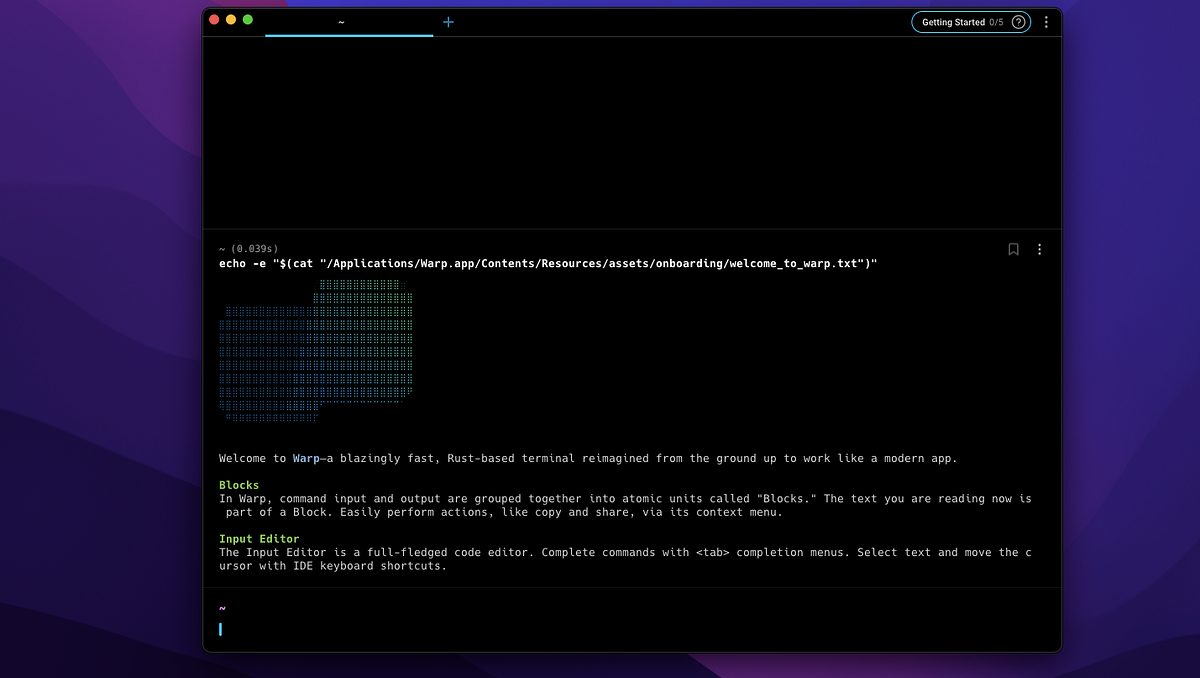This screenshot has height=678, width=1200.
Task: Open Getting Started help via question mark icon
Action: (1018, 21)
